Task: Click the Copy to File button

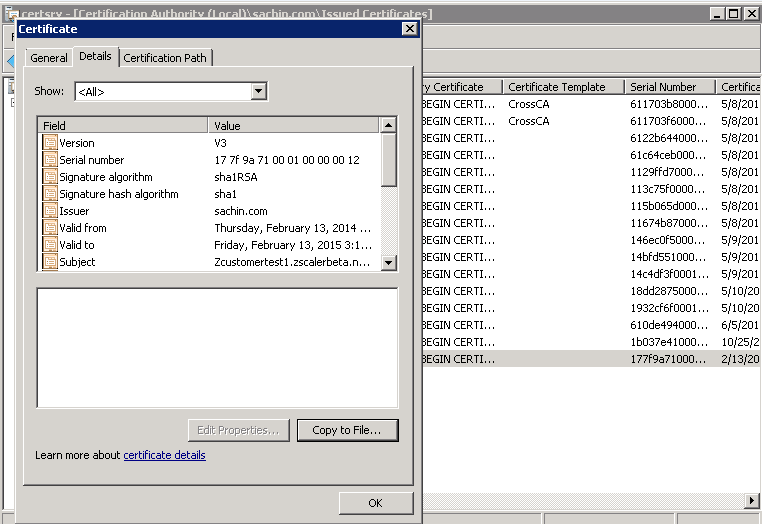Action: pyautogui.click(x=347, y=430)
